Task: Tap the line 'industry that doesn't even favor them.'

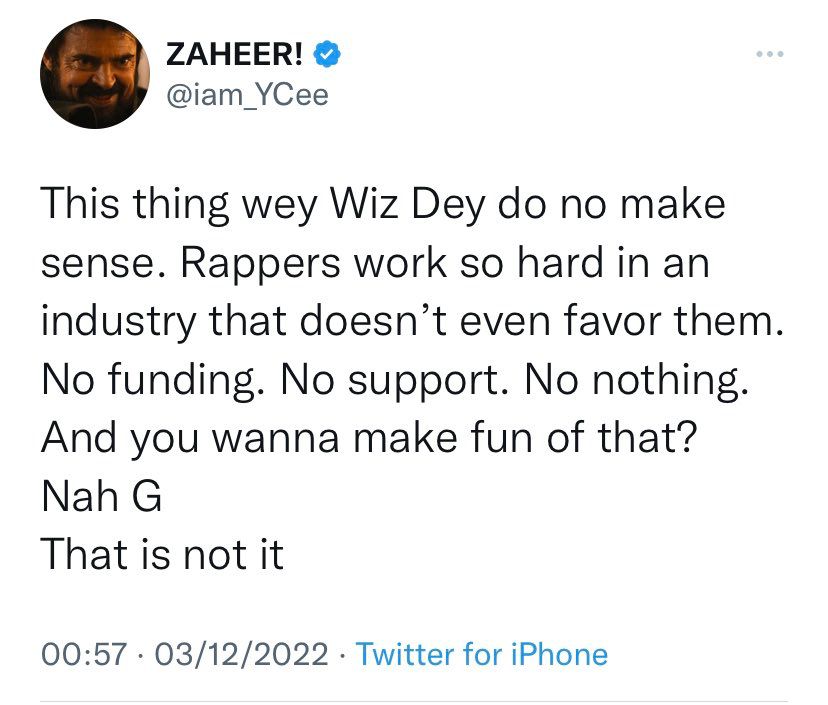Action: pos(412,321)
